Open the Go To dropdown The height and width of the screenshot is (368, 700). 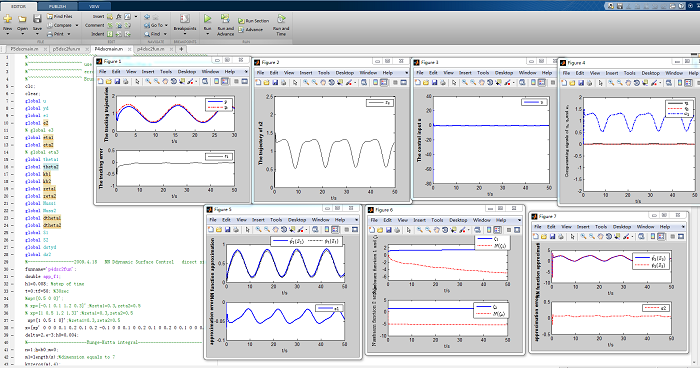[154, 25]
